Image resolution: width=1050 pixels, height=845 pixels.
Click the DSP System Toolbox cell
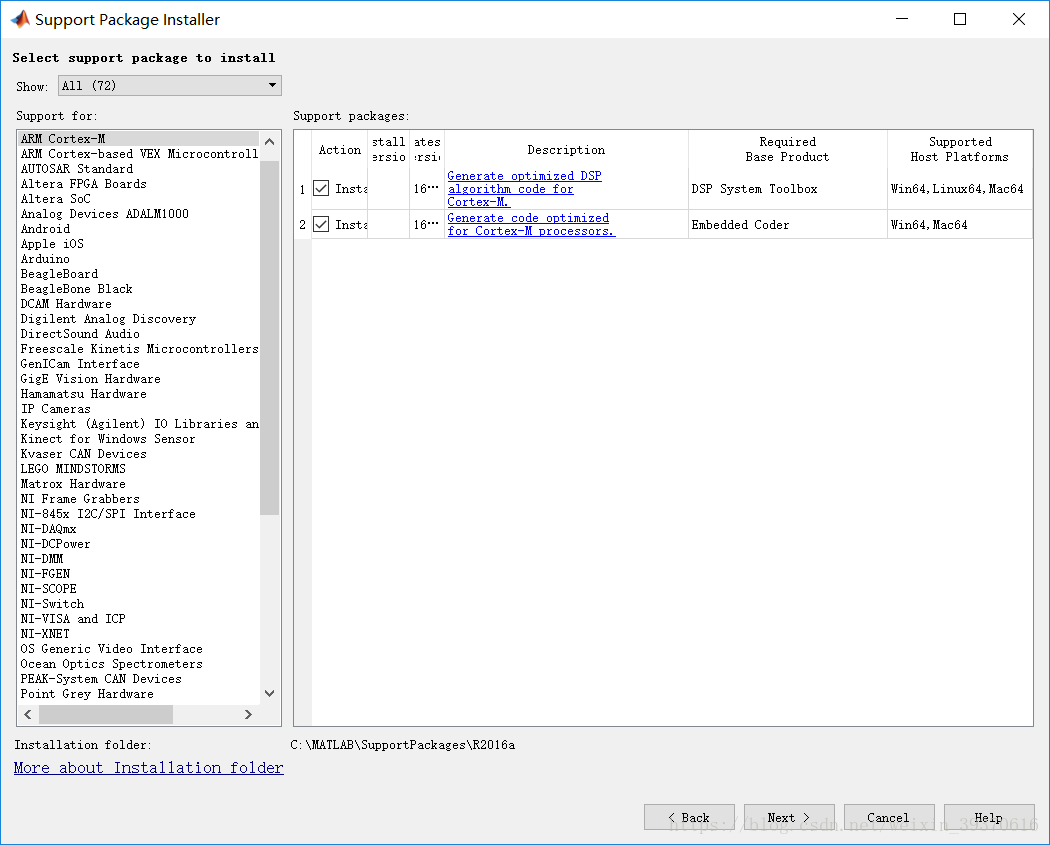788,189
